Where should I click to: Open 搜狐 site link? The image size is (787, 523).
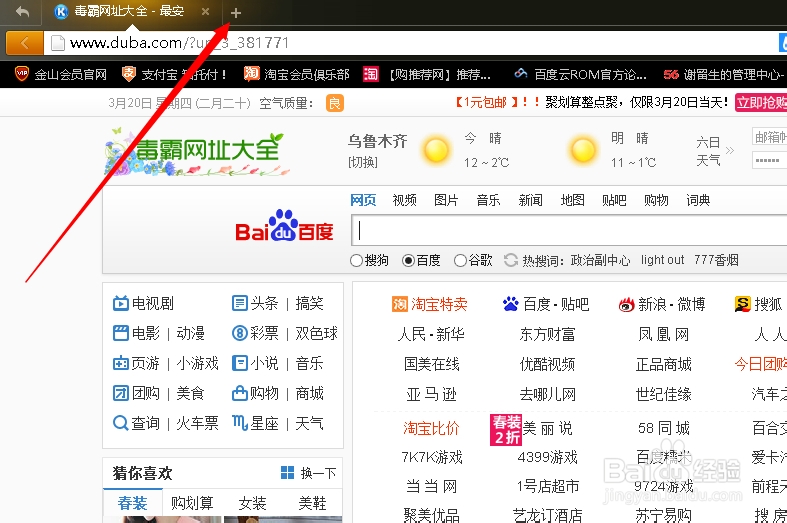tap(758, 304)
